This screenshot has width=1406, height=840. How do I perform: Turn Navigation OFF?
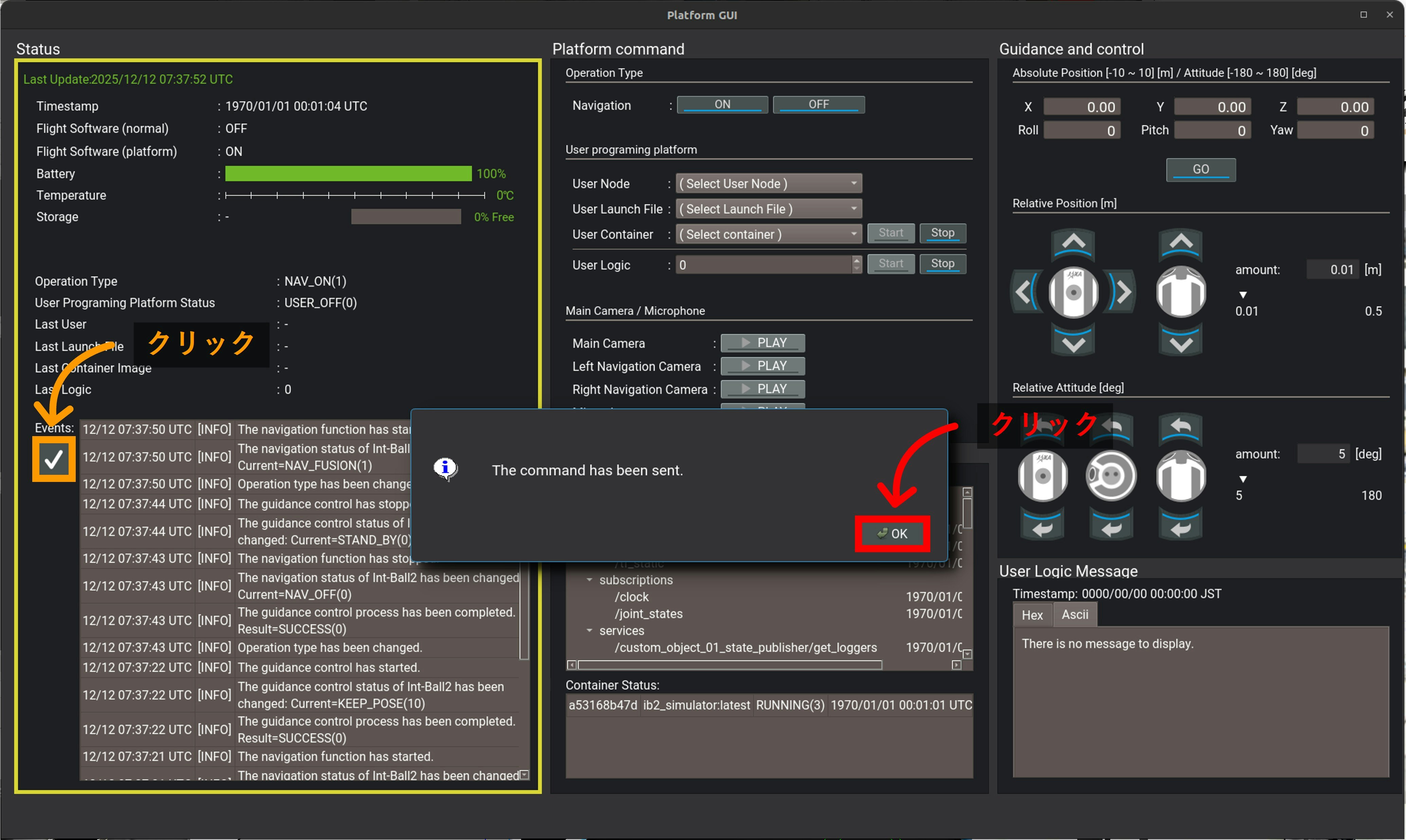[x=818, y=105]
